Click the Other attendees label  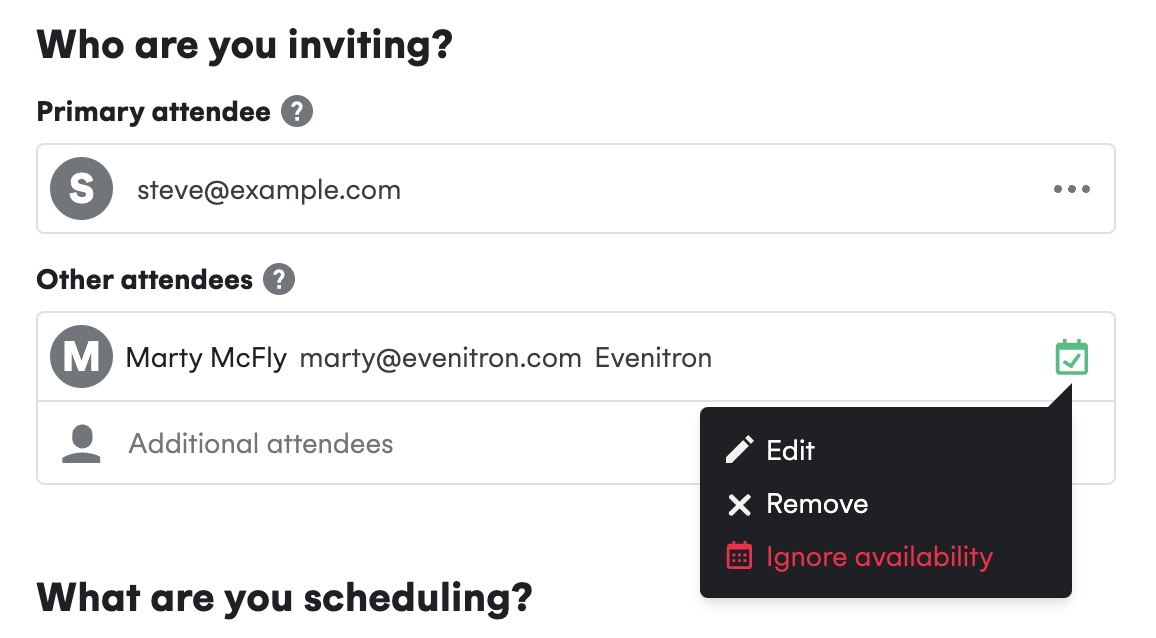pos(144,280)
